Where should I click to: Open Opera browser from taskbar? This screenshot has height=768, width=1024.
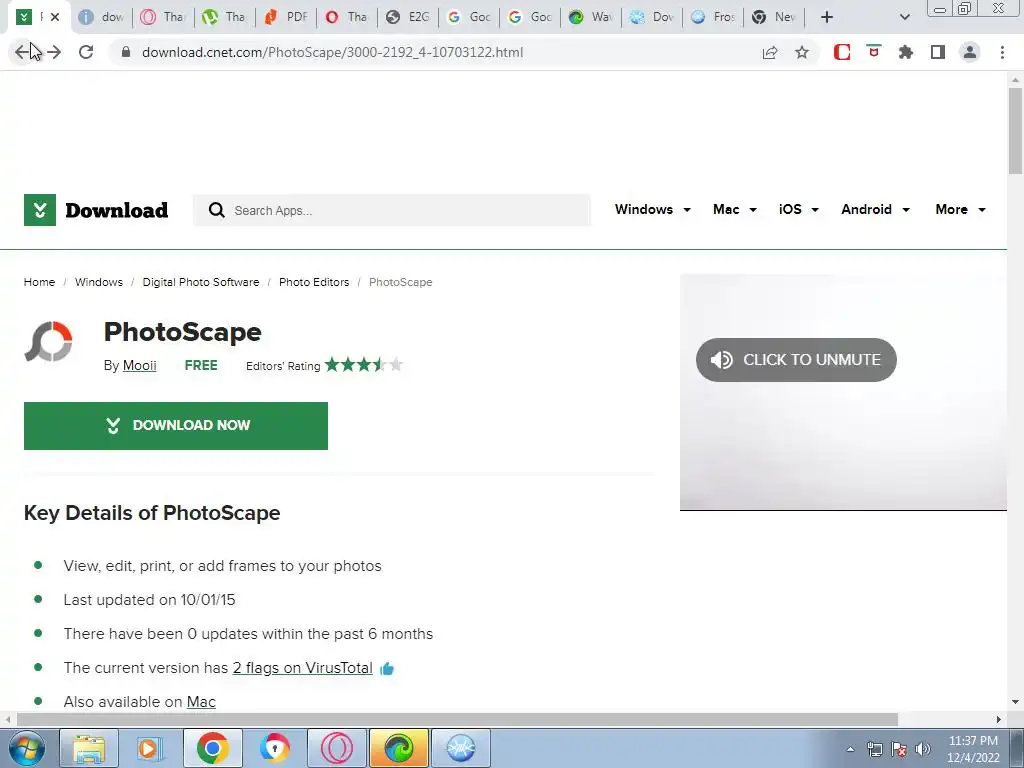(x=337, y=748)
